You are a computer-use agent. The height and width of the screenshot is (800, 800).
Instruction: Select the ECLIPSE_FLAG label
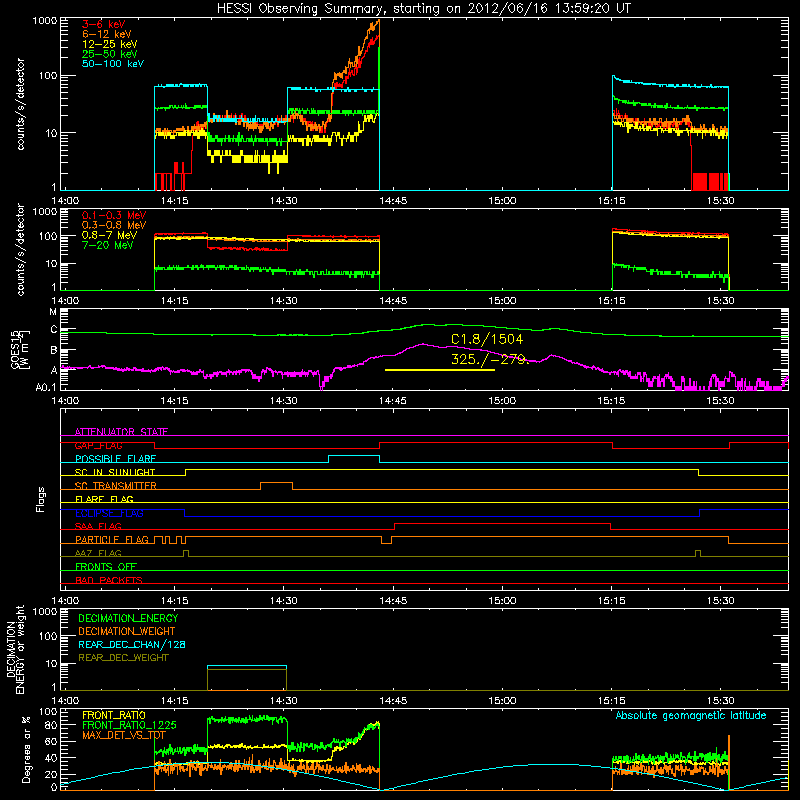point(109,514)
